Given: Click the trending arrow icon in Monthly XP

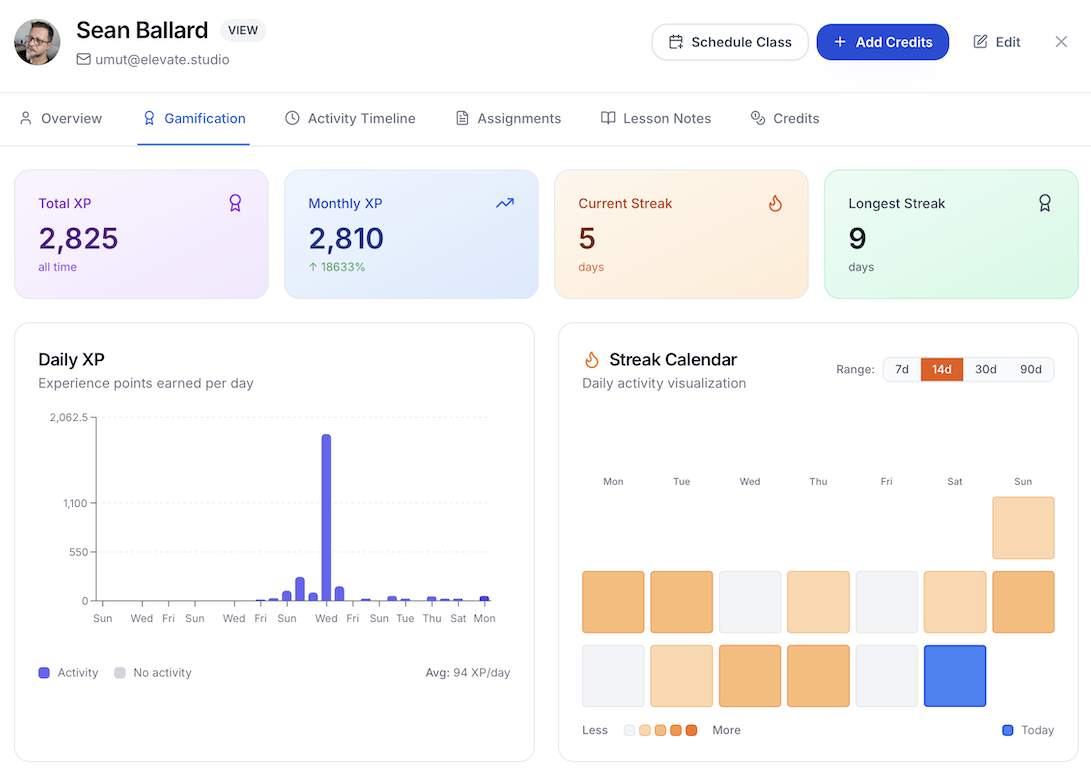Looking at the screenshot, I should pyautogui.click(x=505, y=203).
